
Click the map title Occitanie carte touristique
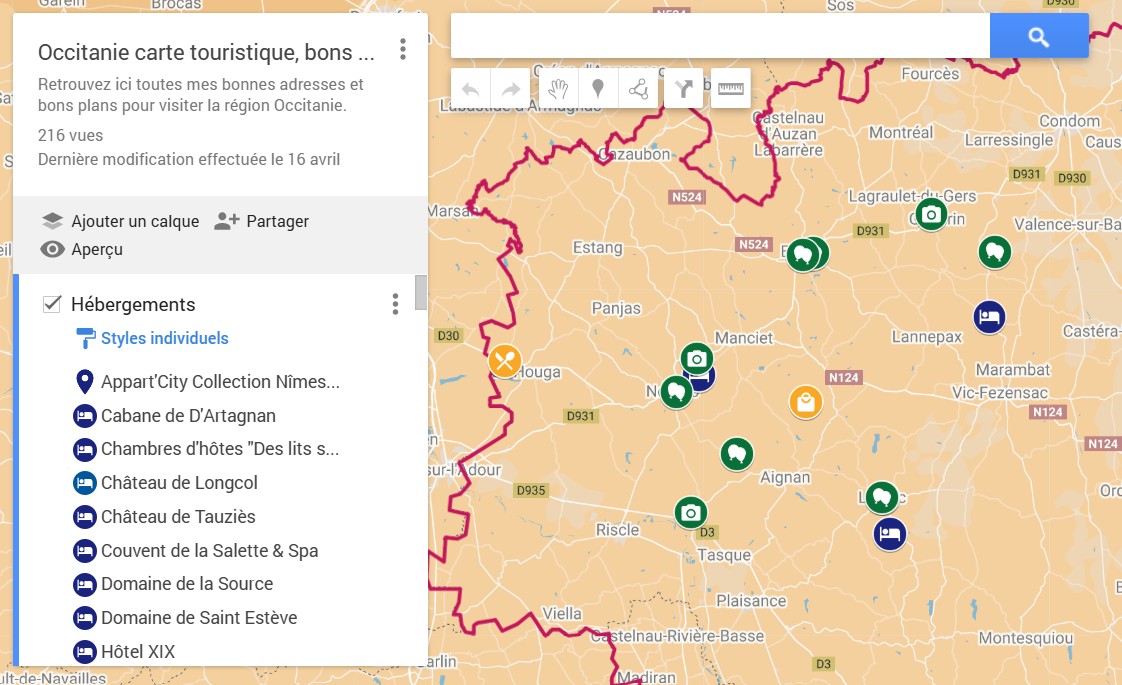[206, 52]
